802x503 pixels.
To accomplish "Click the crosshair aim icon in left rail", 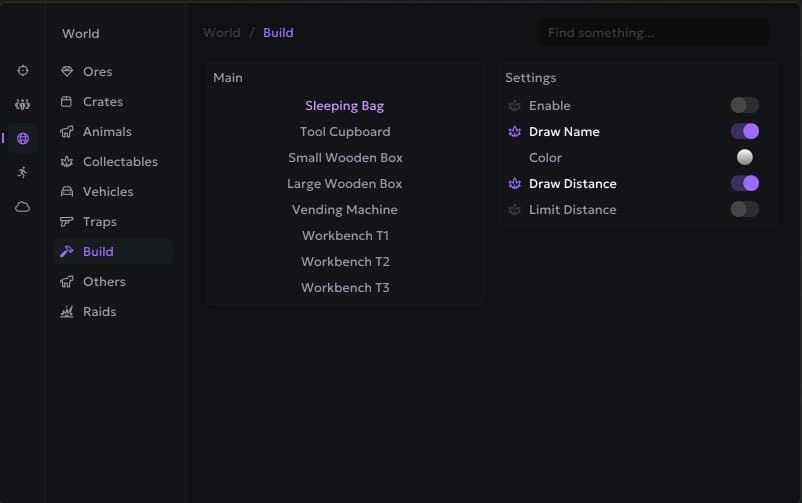I will [x=23, y=71].
